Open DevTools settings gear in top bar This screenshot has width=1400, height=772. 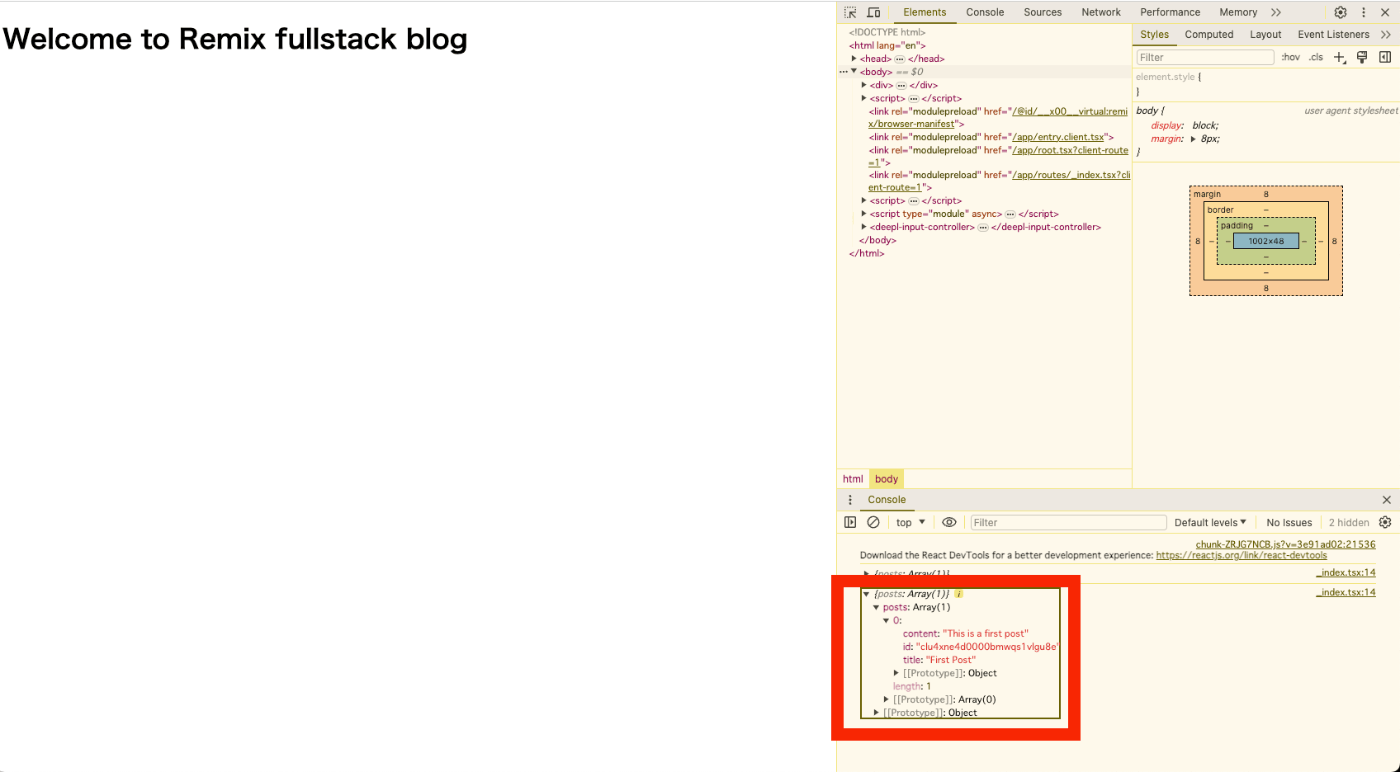coord(1340,13)
